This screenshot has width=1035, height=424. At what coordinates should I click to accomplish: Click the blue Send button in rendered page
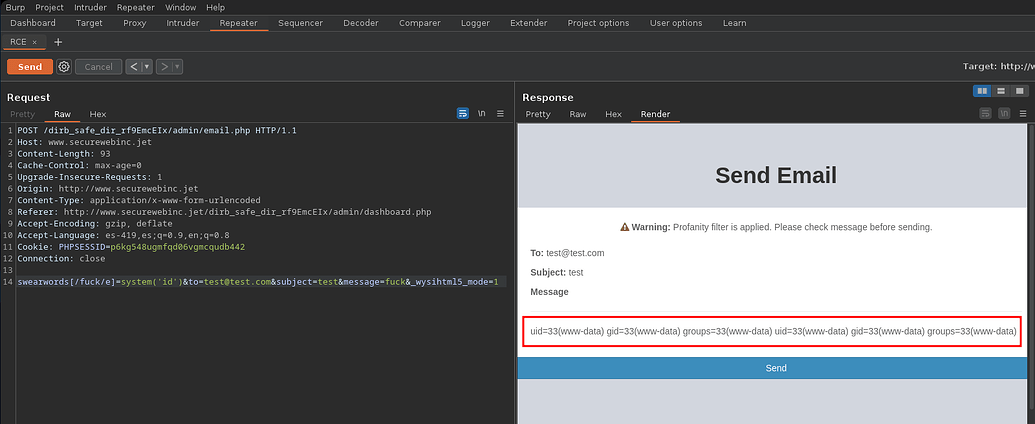[775, 368]
